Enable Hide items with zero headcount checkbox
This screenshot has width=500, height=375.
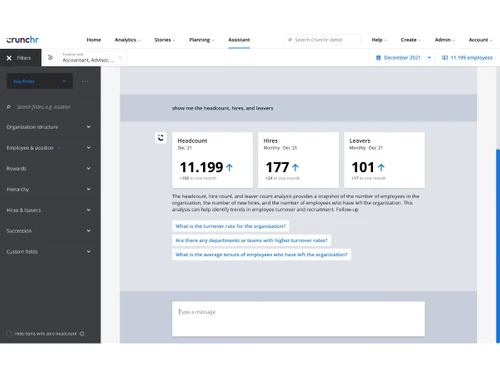(x=9, y=334)
